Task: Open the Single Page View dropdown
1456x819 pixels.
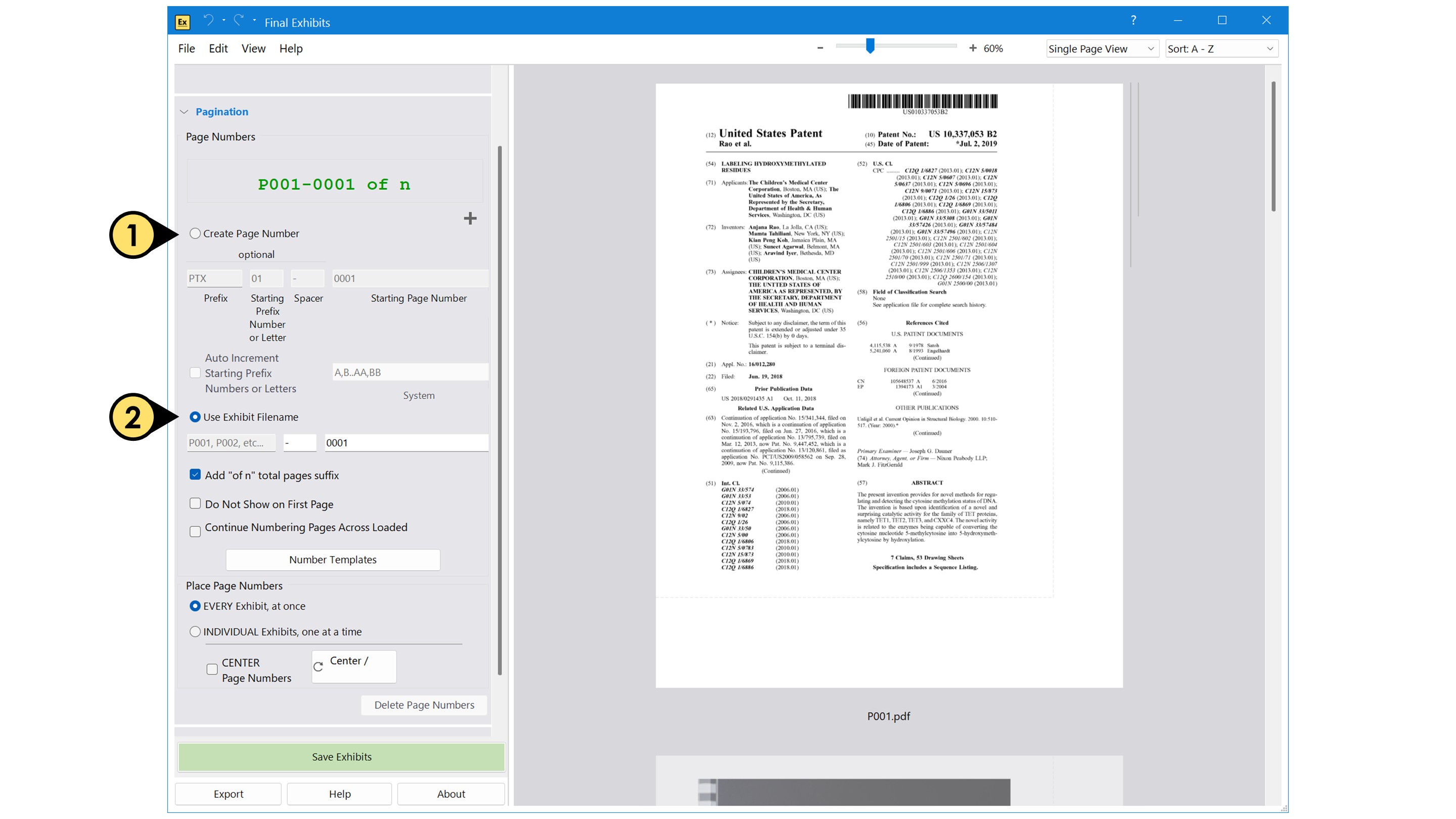Action: [x=1101, y=49]
